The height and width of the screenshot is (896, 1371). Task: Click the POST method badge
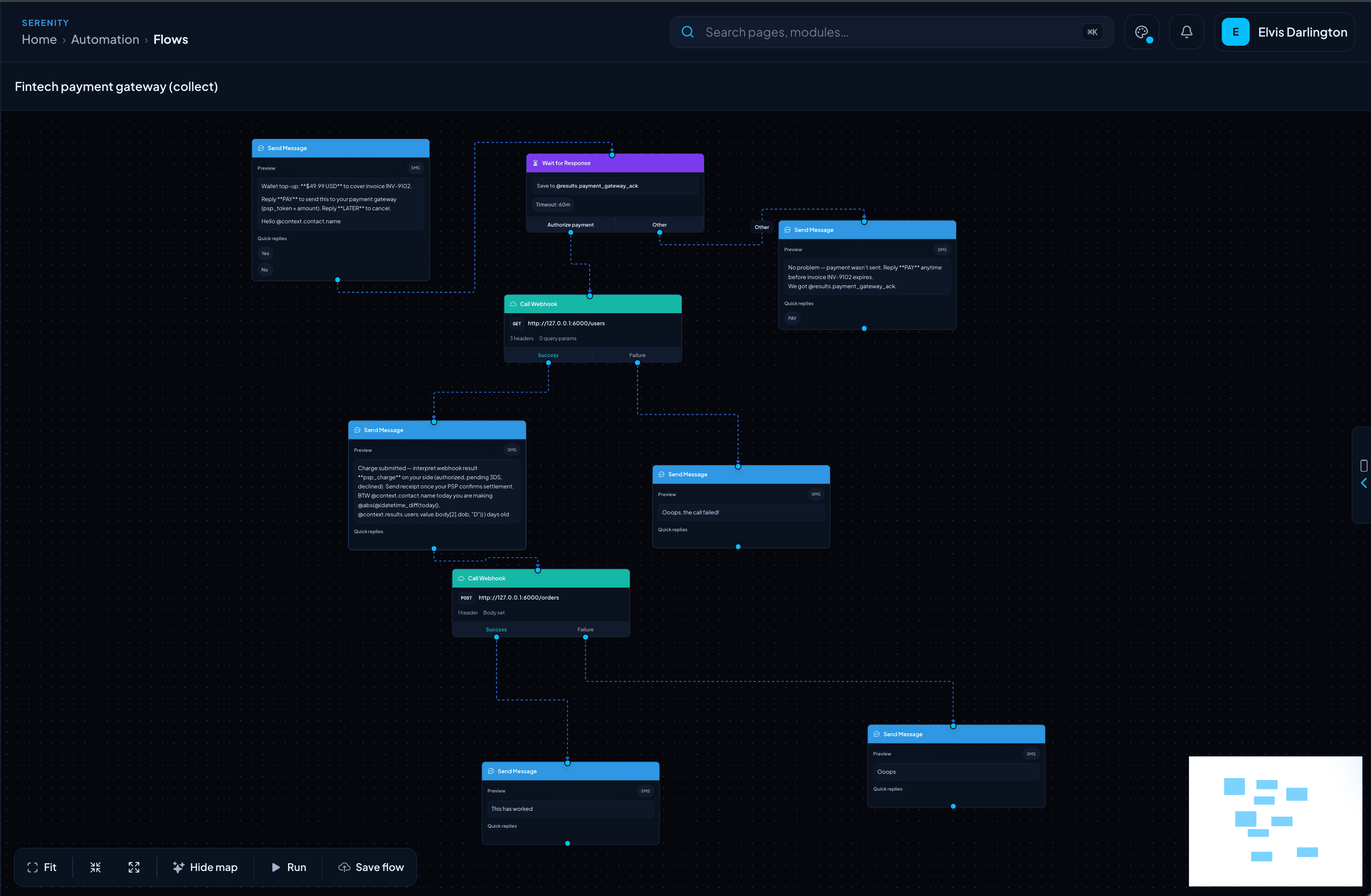click(x=466, y=598)
